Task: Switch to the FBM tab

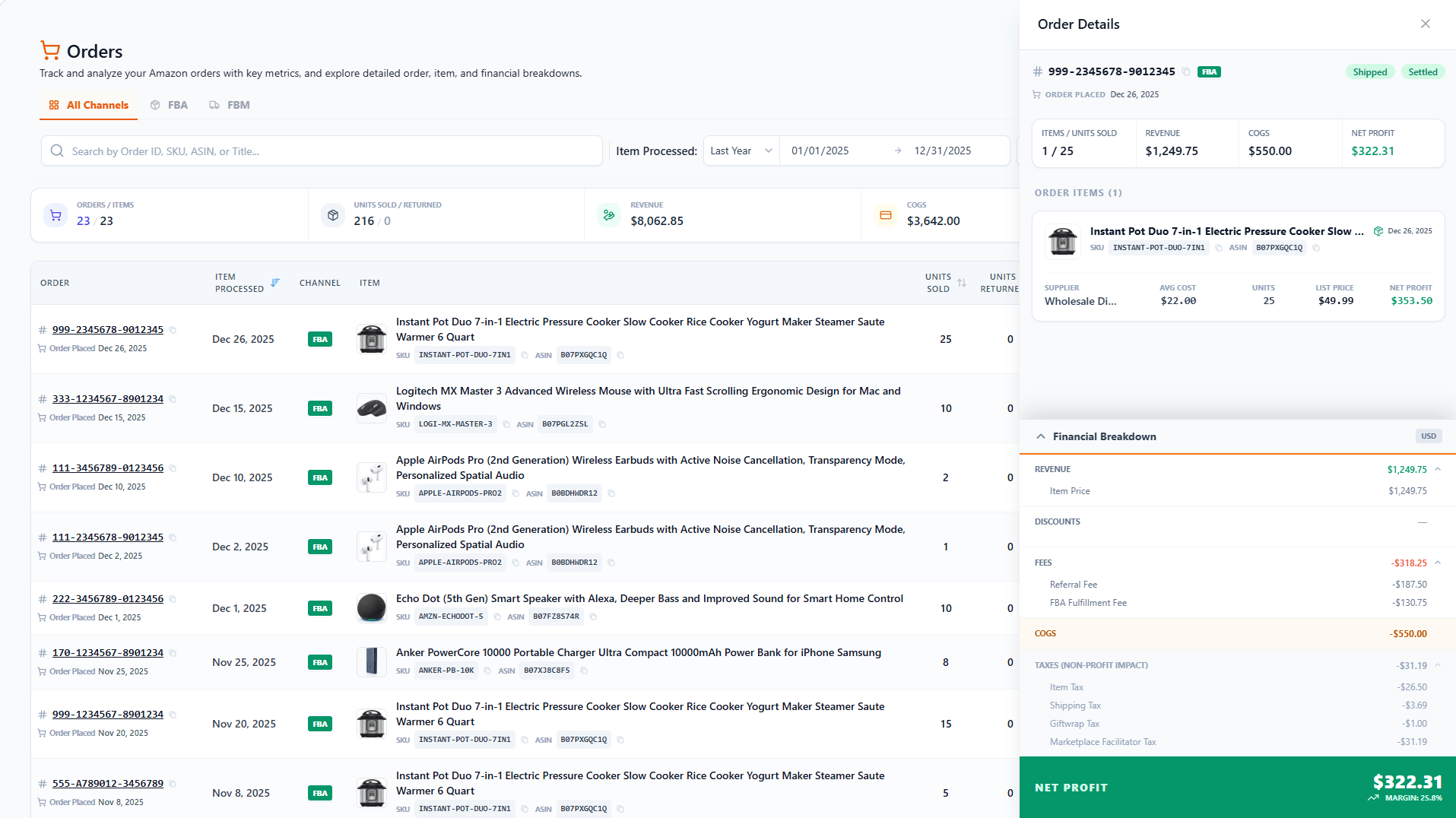Action: pos(230,105)
